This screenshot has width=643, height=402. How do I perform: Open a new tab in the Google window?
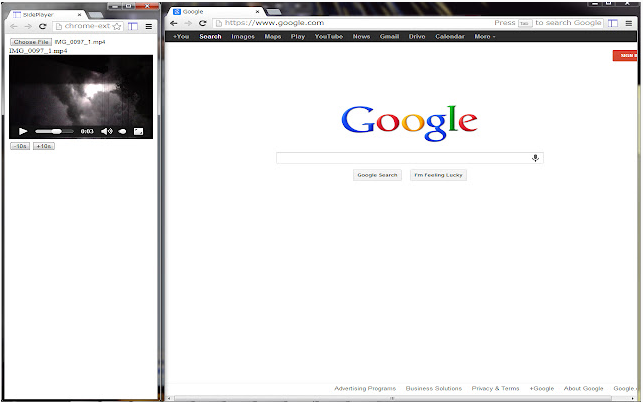coord(274,12)
